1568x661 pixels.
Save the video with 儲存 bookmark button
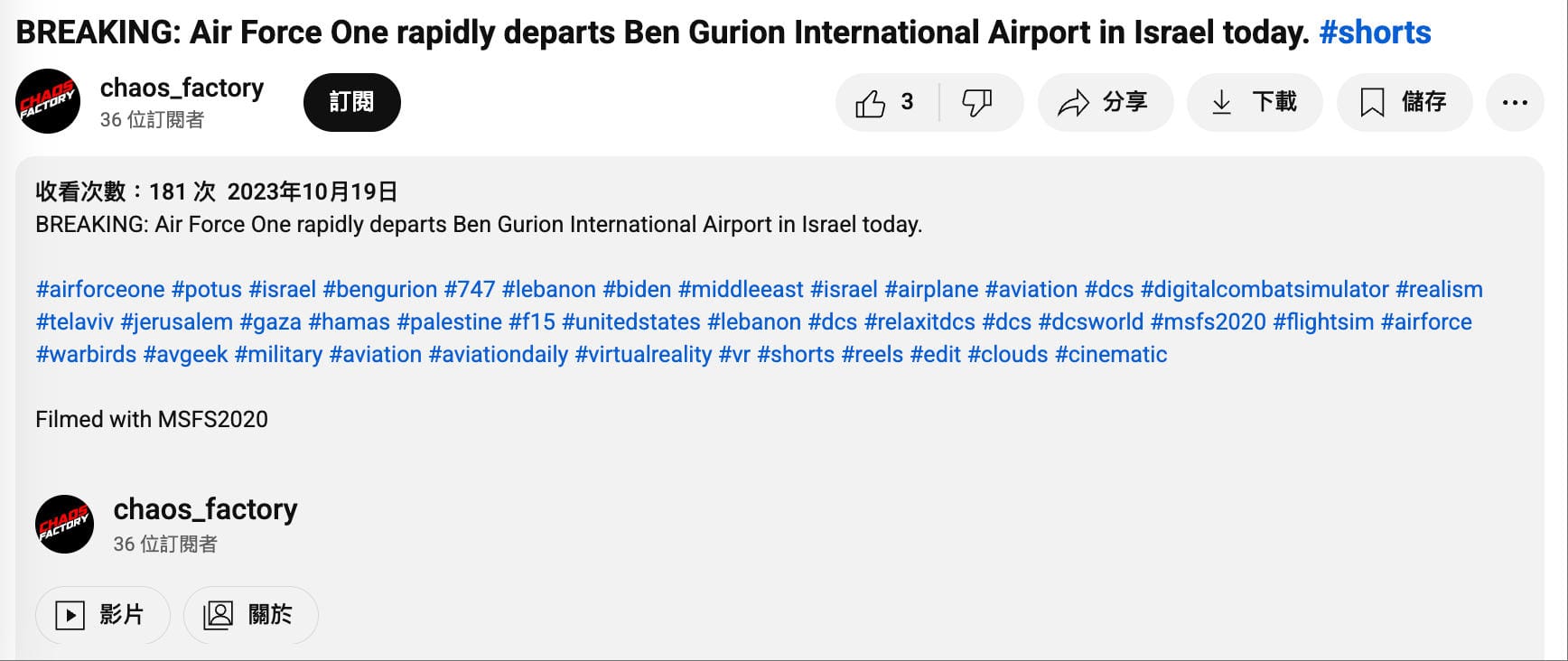(1404, 103)
